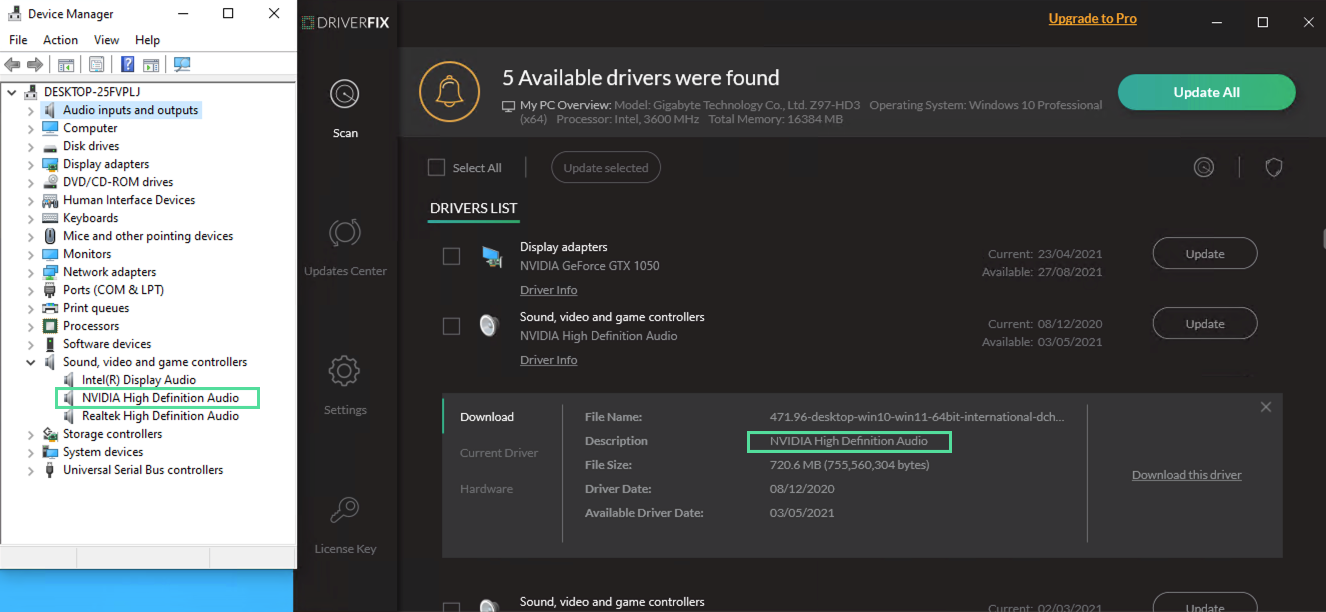Open the blue Help icon in Device Manager
Viewport: 1326px width, 612px height.
point(128,65)
